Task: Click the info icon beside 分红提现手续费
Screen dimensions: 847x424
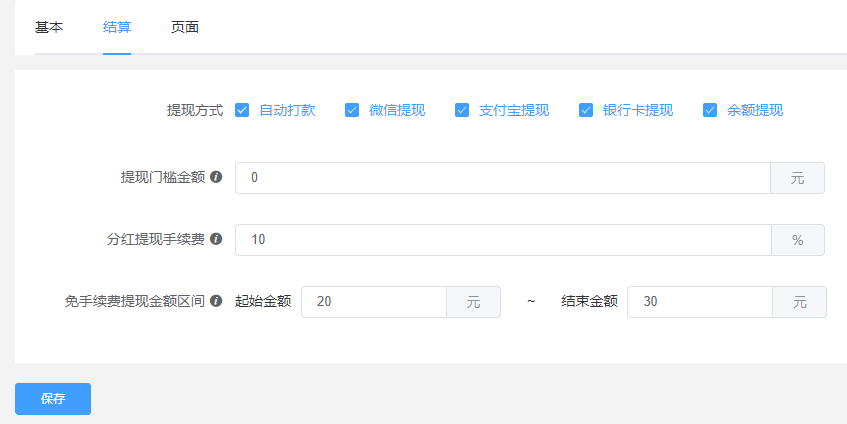Action: 216,239
